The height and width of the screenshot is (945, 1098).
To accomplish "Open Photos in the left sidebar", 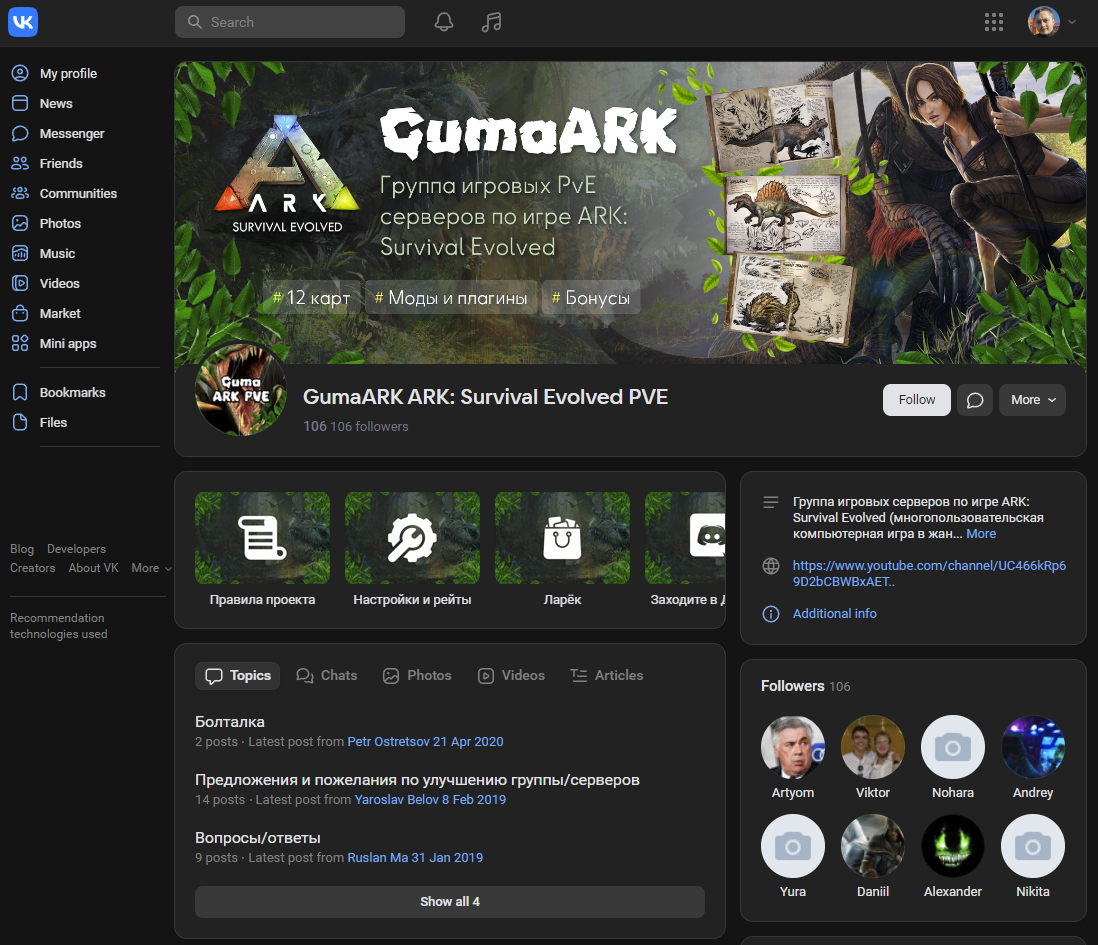I will point(60,224).
